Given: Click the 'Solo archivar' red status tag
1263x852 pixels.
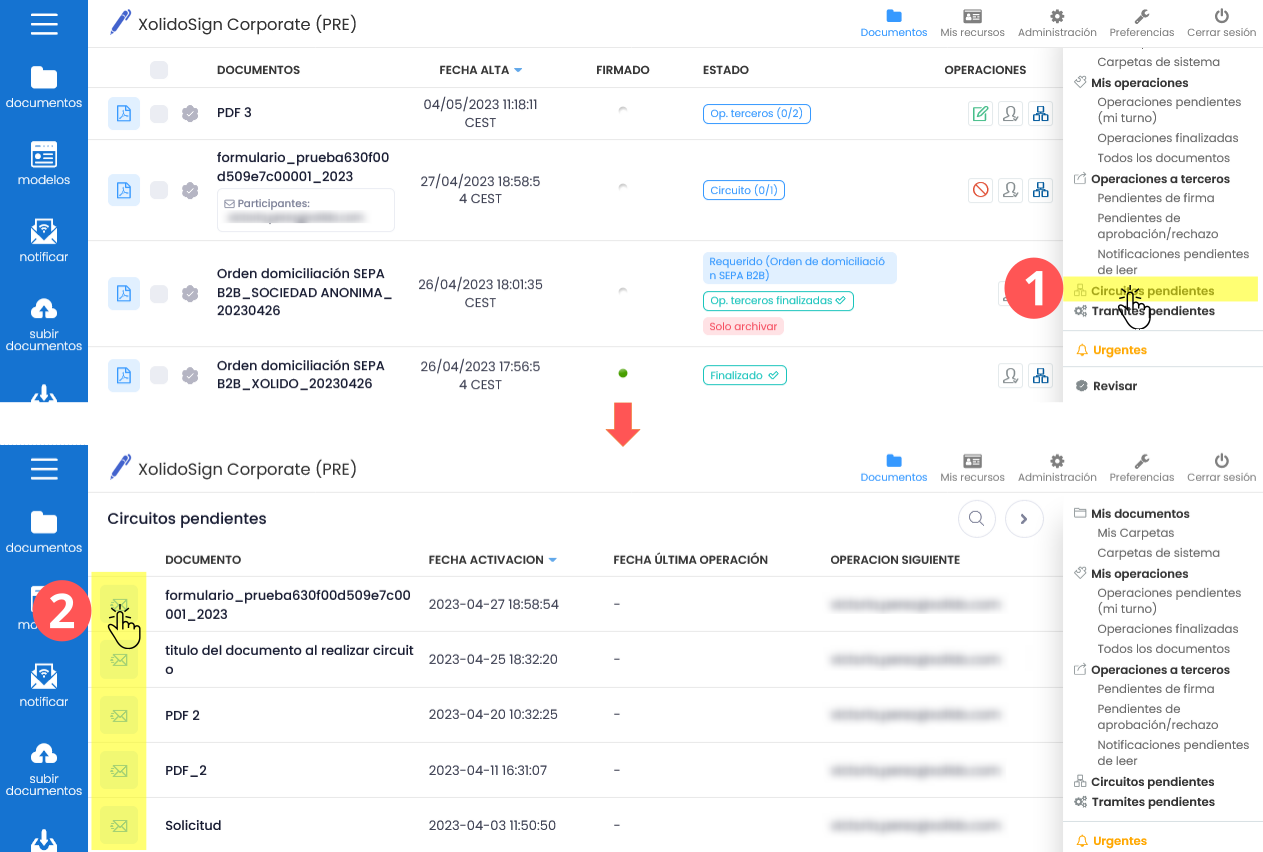Looking at the screenshot, I should [x=743, y=327].
